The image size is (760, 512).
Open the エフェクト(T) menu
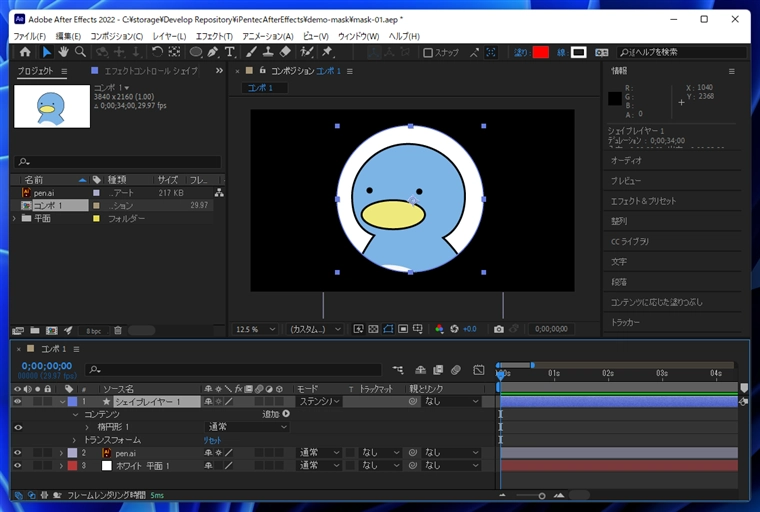click(x=214, y=36)
